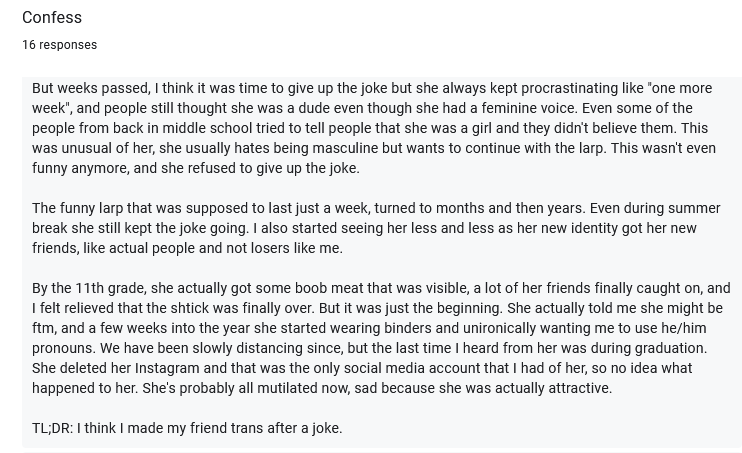Image resolution: width=742 pixels, height=453 pixels.
Task: Click the words "feminine voice" in the response
Action: [x=529, y=108]
